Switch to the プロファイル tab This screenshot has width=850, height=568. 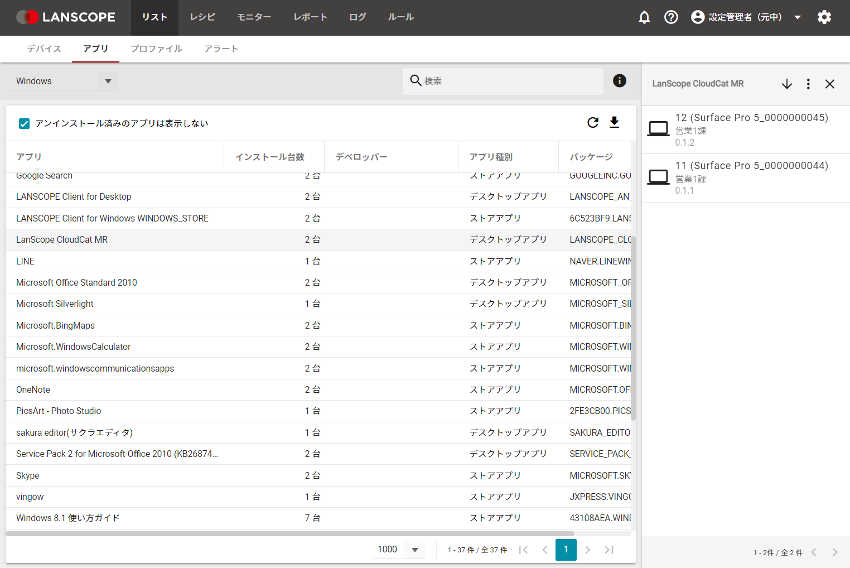156,49
